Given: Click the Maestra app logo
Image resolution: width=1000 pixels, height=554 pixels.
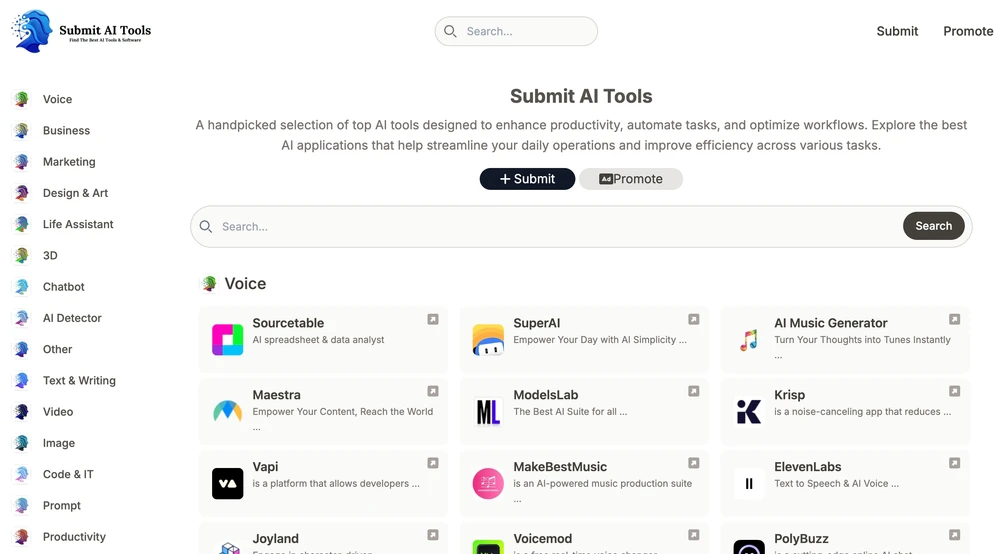Looking at the screenshot, I should coord(228,412).
